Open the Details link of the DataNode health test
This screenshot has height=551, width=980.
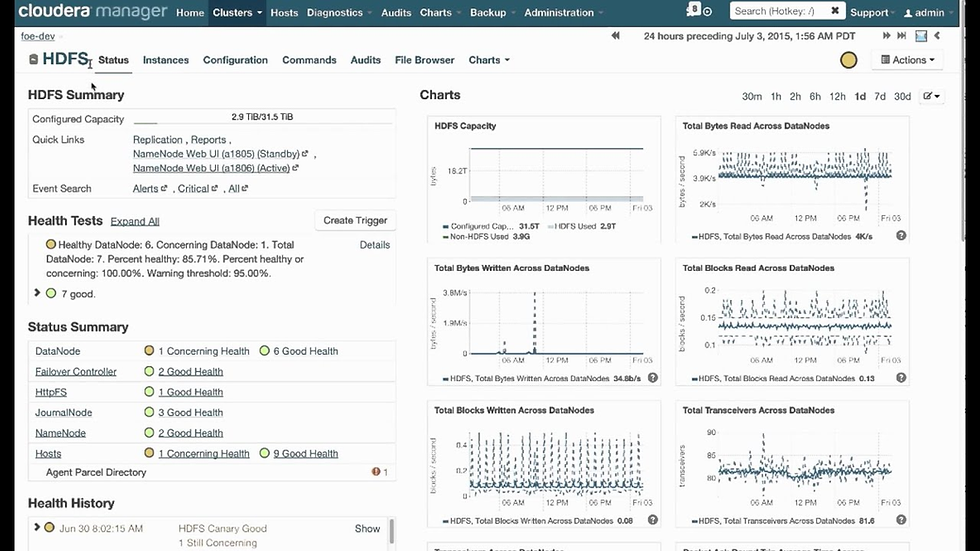click(x=374, y=245)
